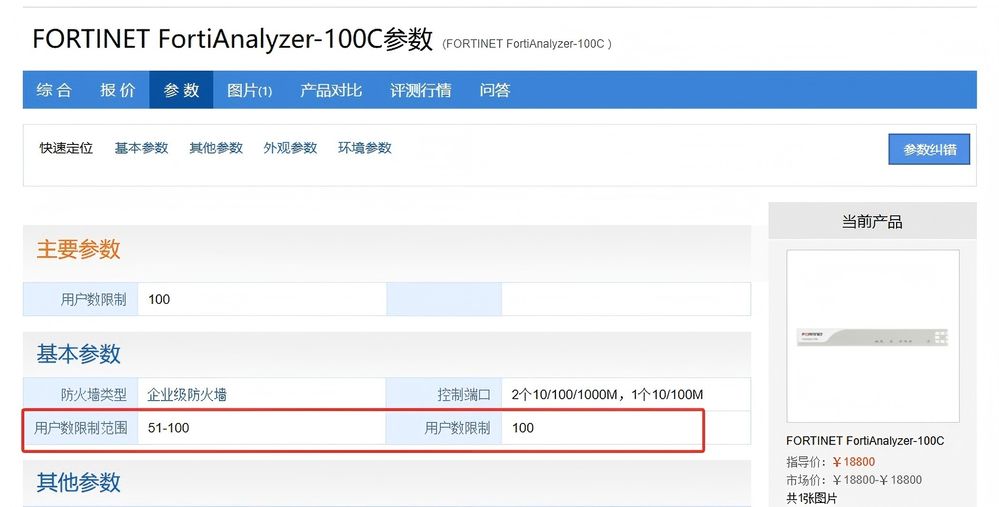The height and width of the screenshot is (507, 999).
Task: Click the 控制端口 label cell
Action: tap(444, 395)
